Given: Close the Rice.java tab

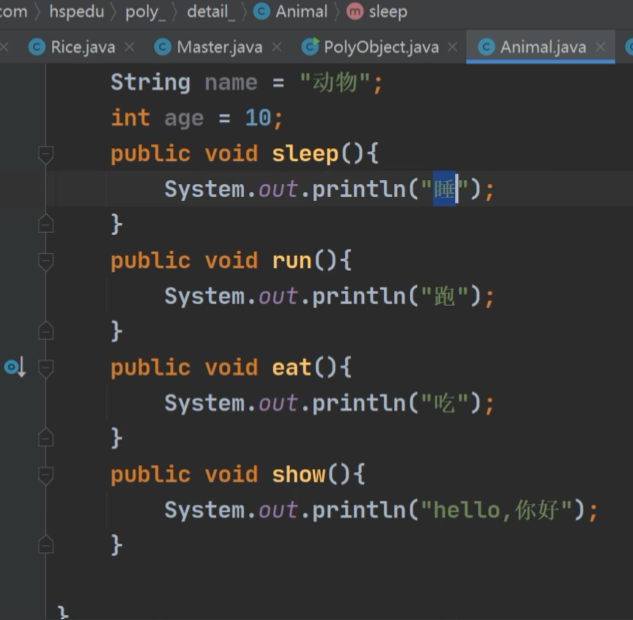Looking at the screenshot, I should [130, 47].
